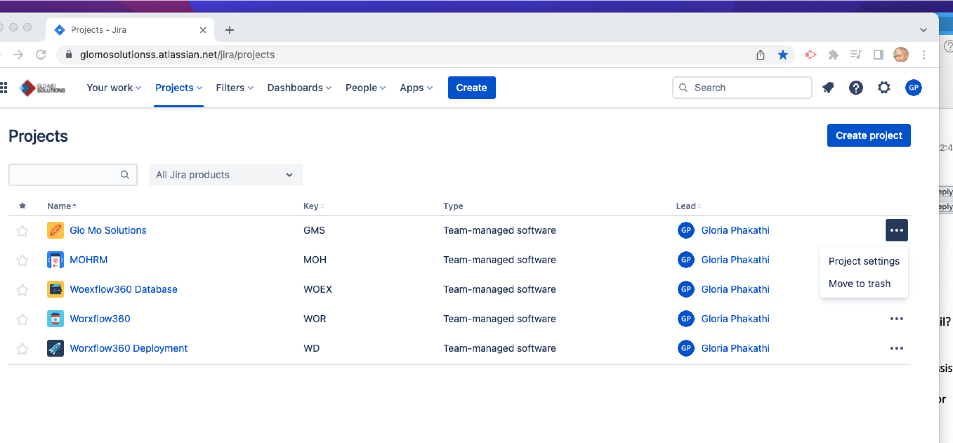Viewport: 953px width, 443px height.
Task: Open Gloria Phakathi lead of Glo Mo Solutions
Action: 735,230
